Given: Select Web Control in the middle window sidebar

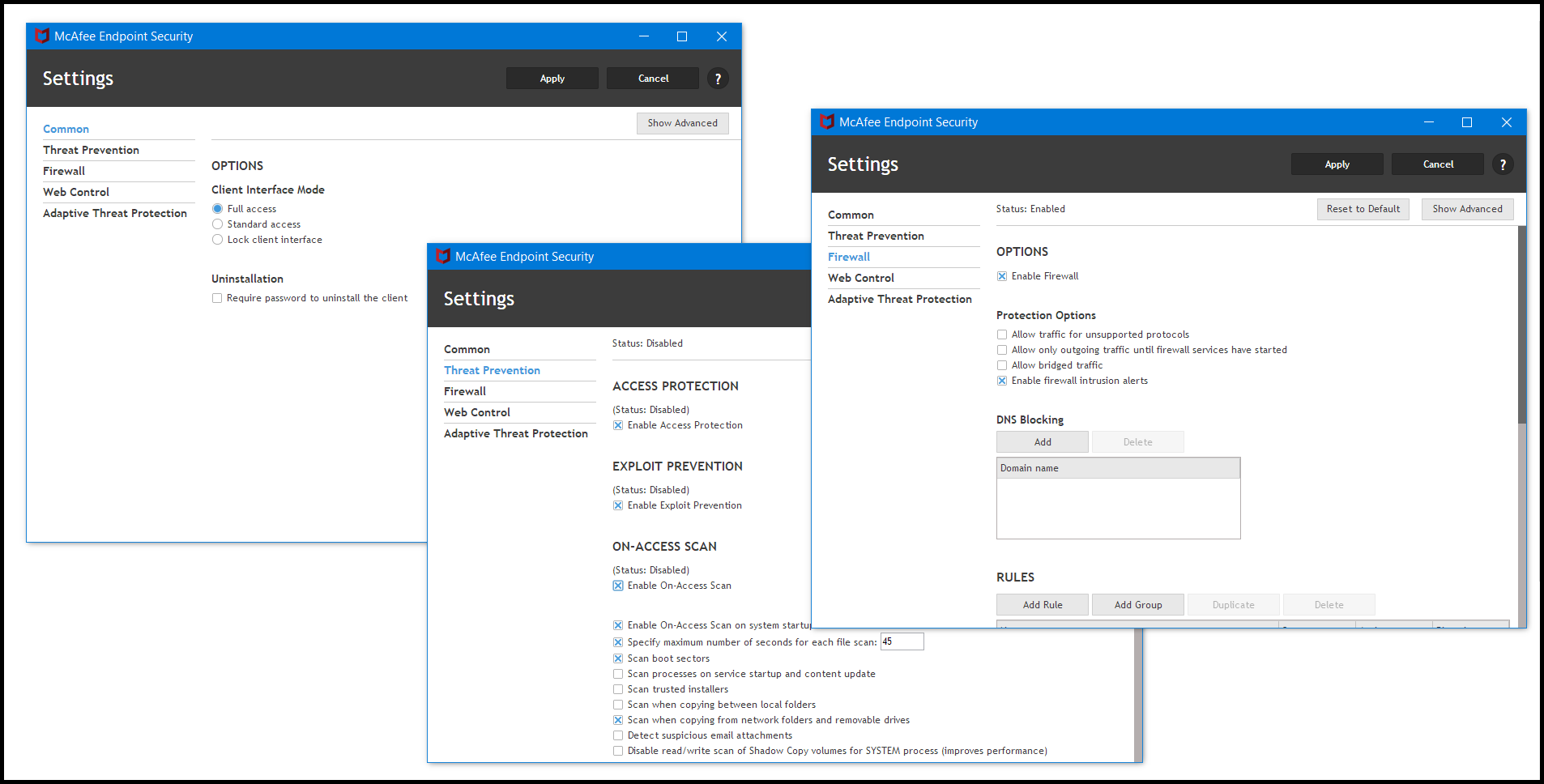Looking at the screenshot, I should click(x=477, y=412).
